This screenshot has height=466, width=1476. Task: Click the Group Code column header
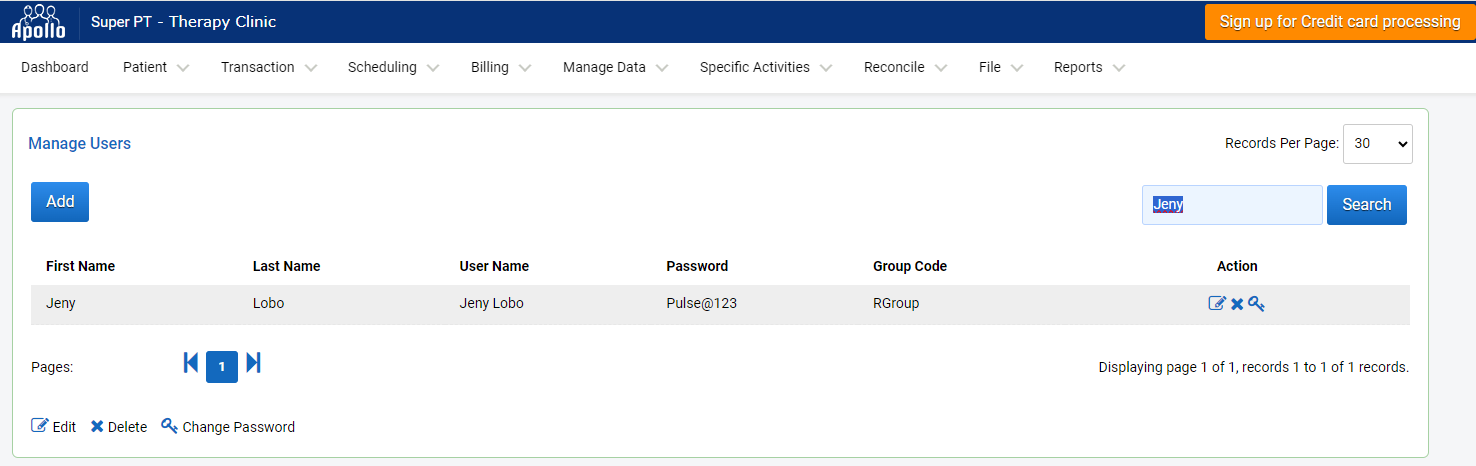(x=910, y=266)
